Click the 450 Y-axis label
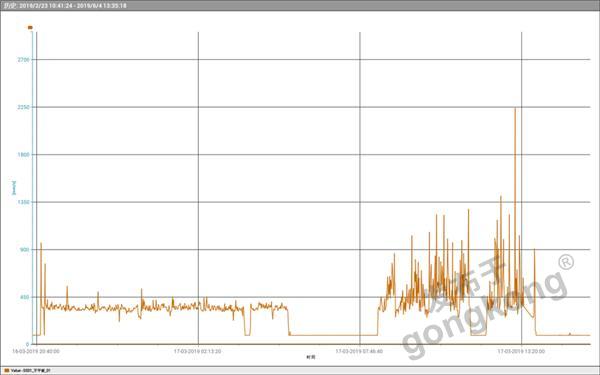This screenshot has height=375, width=600. tap(24, 297)
